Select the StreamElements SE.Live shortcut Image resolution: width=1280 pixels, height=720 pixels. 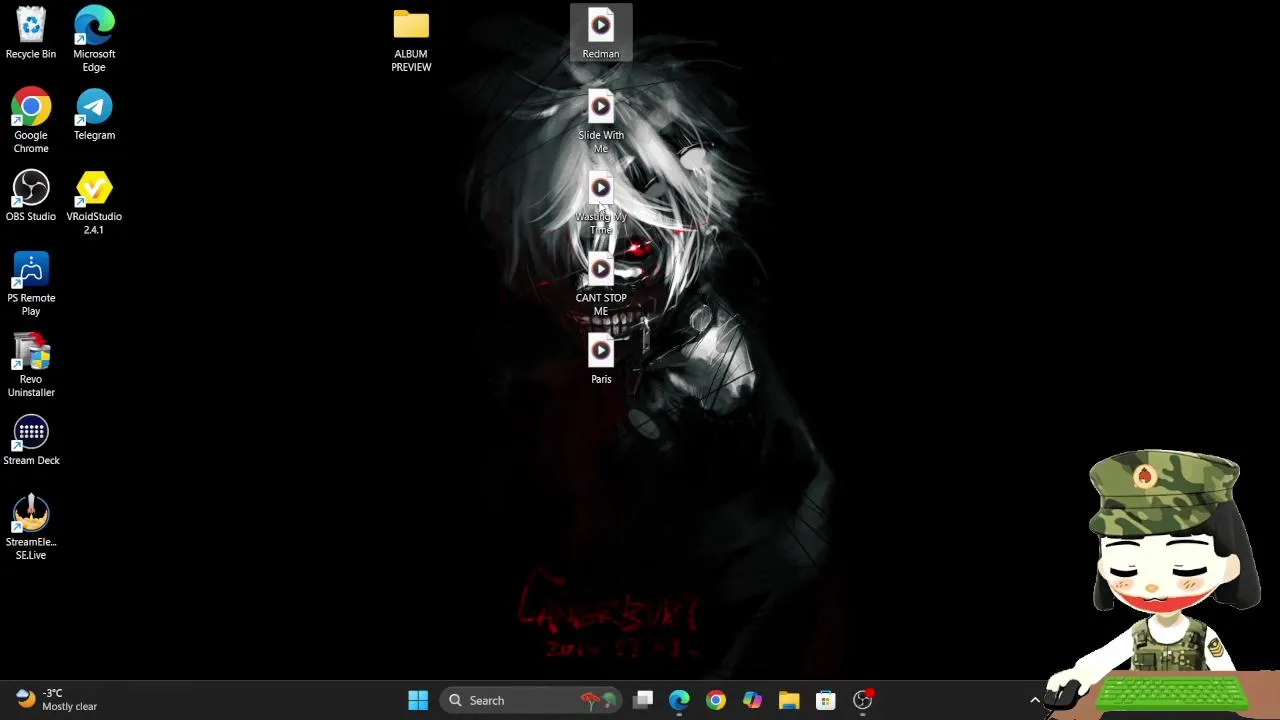[x=31, y=528]
